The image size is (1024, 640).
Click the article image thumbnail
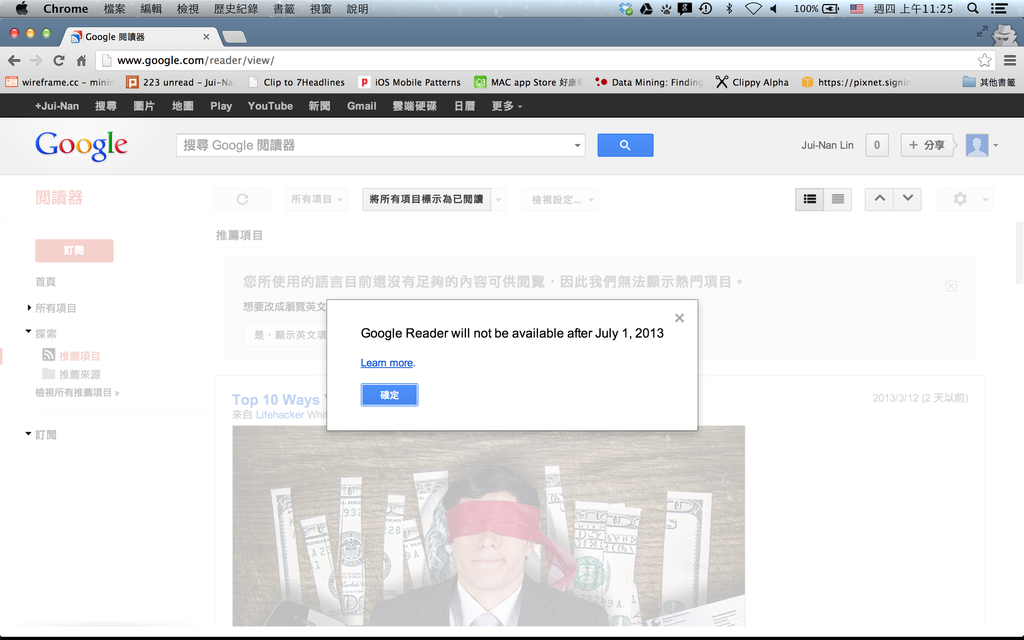click(x=488, y=526)
